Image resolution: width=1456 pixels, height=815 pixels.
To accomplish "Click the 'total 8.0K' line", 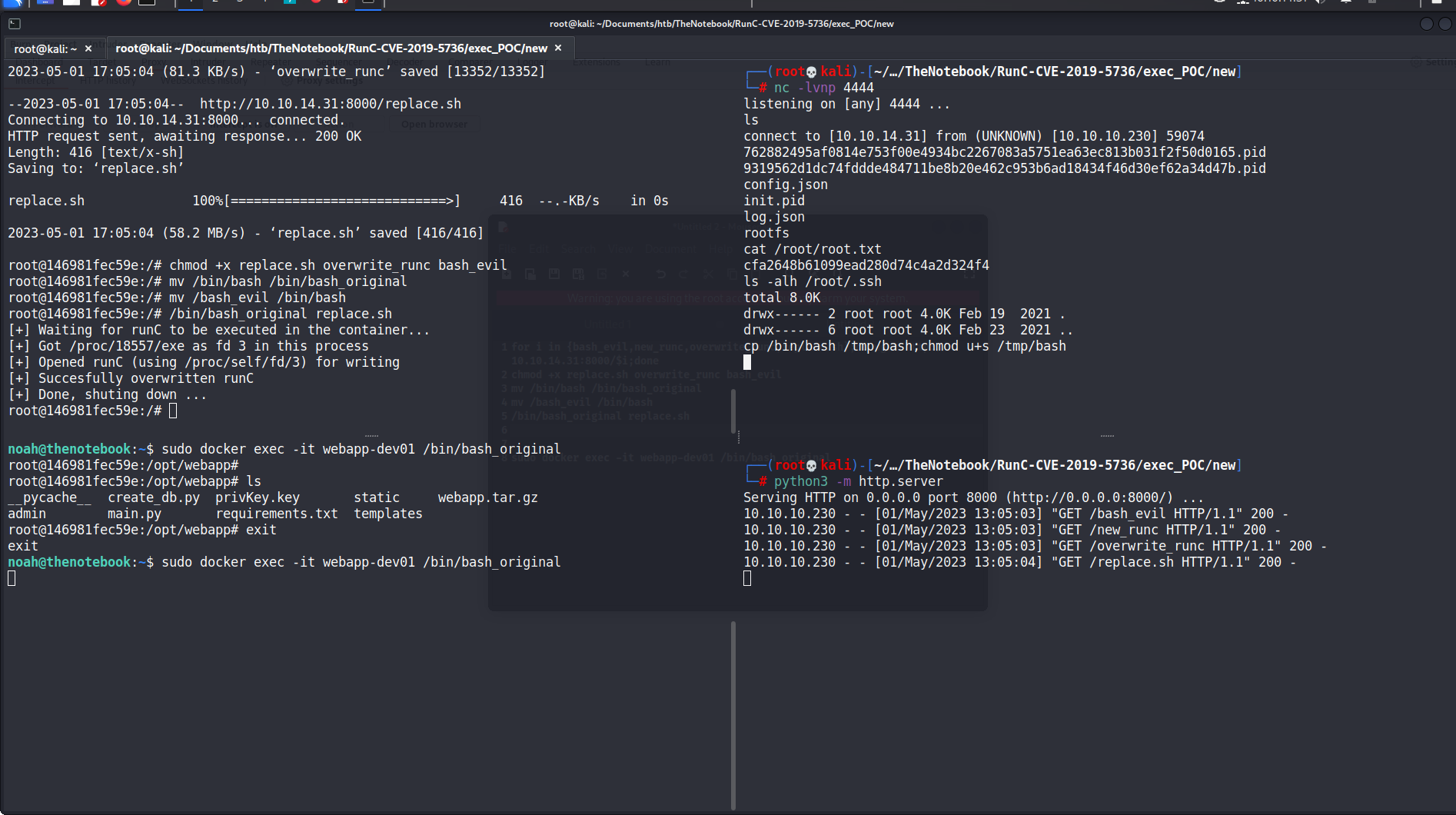I will tap(782, 298).
